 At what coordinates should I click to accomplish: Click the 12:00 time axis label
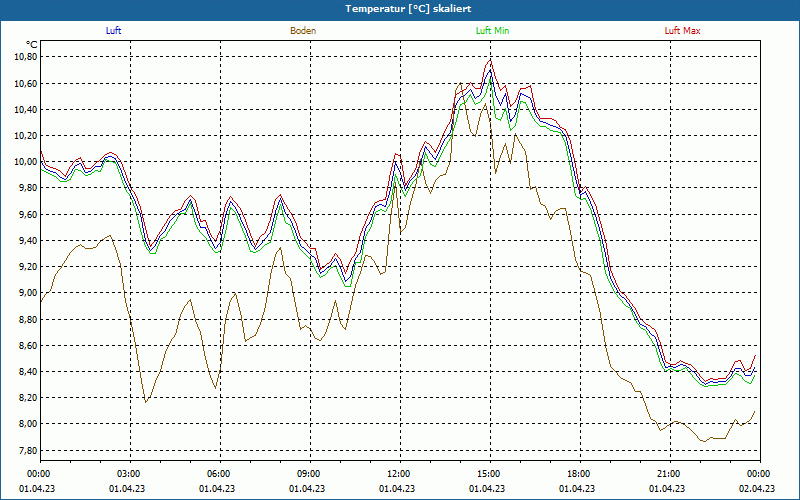pyautogui.click(x=398, y=474)
